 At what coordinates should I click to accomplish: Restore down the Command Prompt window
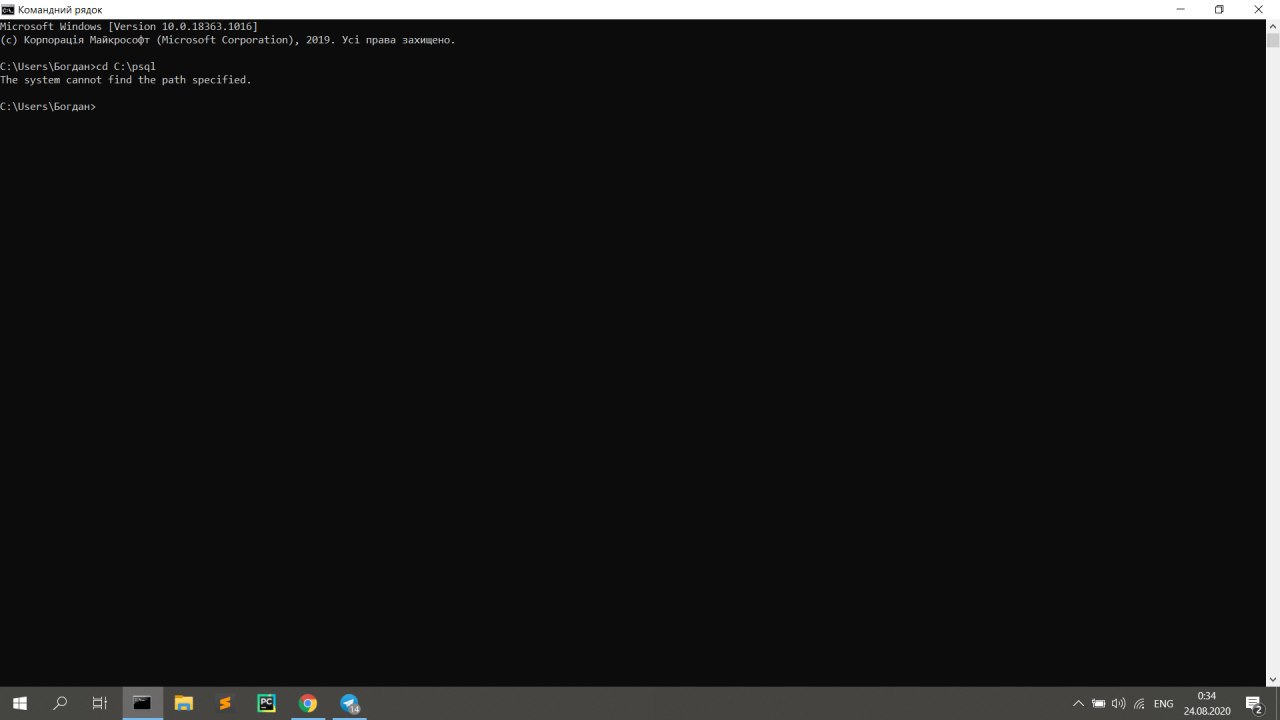(x=1219, y=9)
